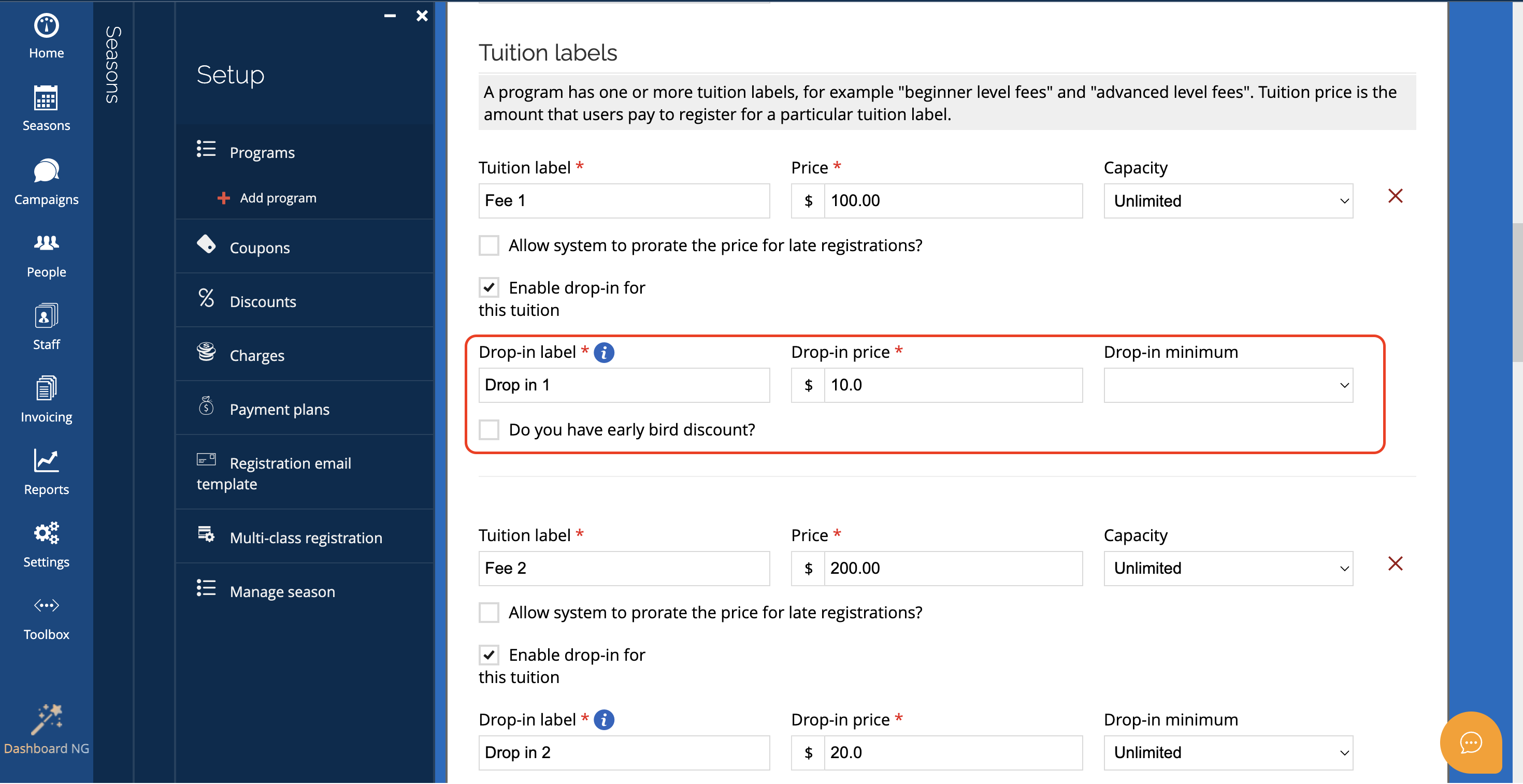Check the early bird discount box
1523x784 pixels.
click(x=489, y=429)
